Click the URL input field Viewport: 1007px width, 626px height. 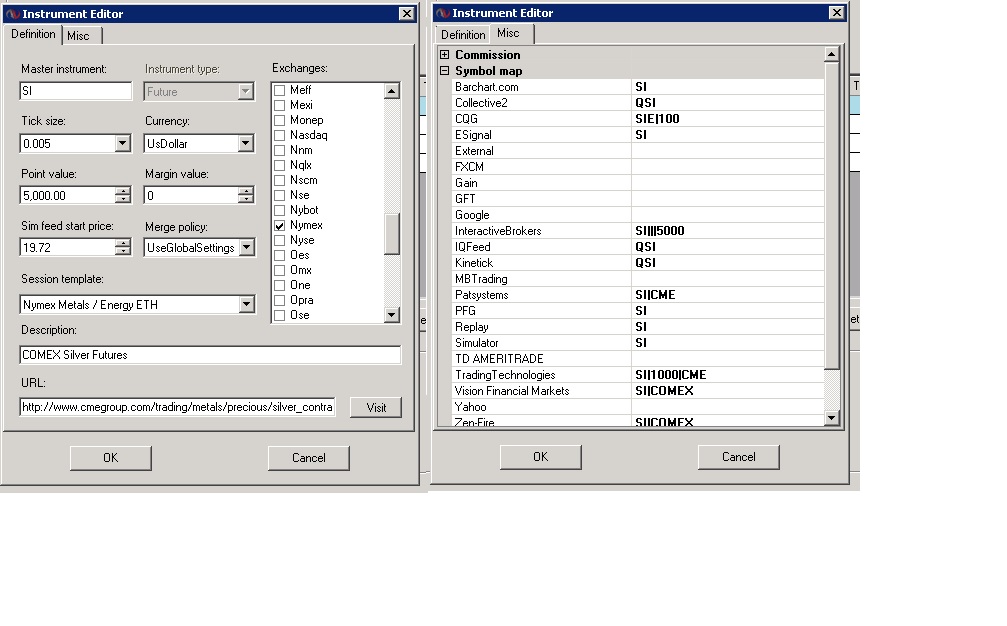click(177, 407)
